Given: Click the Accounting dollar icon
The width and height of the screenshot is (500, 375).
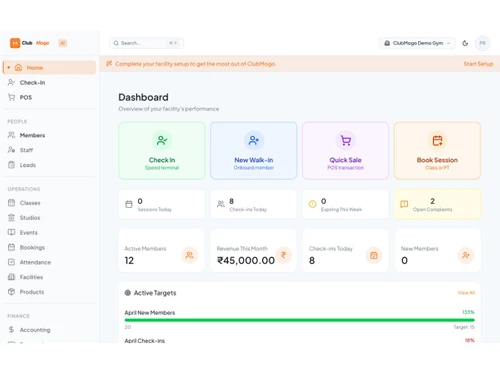Looking at the screenshot, I should pyautogui.click(x=11, y=330).
